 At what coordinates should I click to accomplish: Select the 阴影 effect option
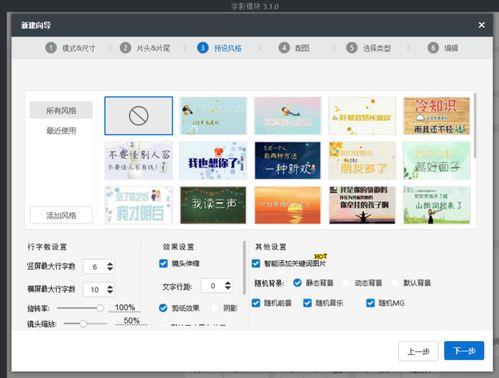pyautogui.click(x=215, y=308)
